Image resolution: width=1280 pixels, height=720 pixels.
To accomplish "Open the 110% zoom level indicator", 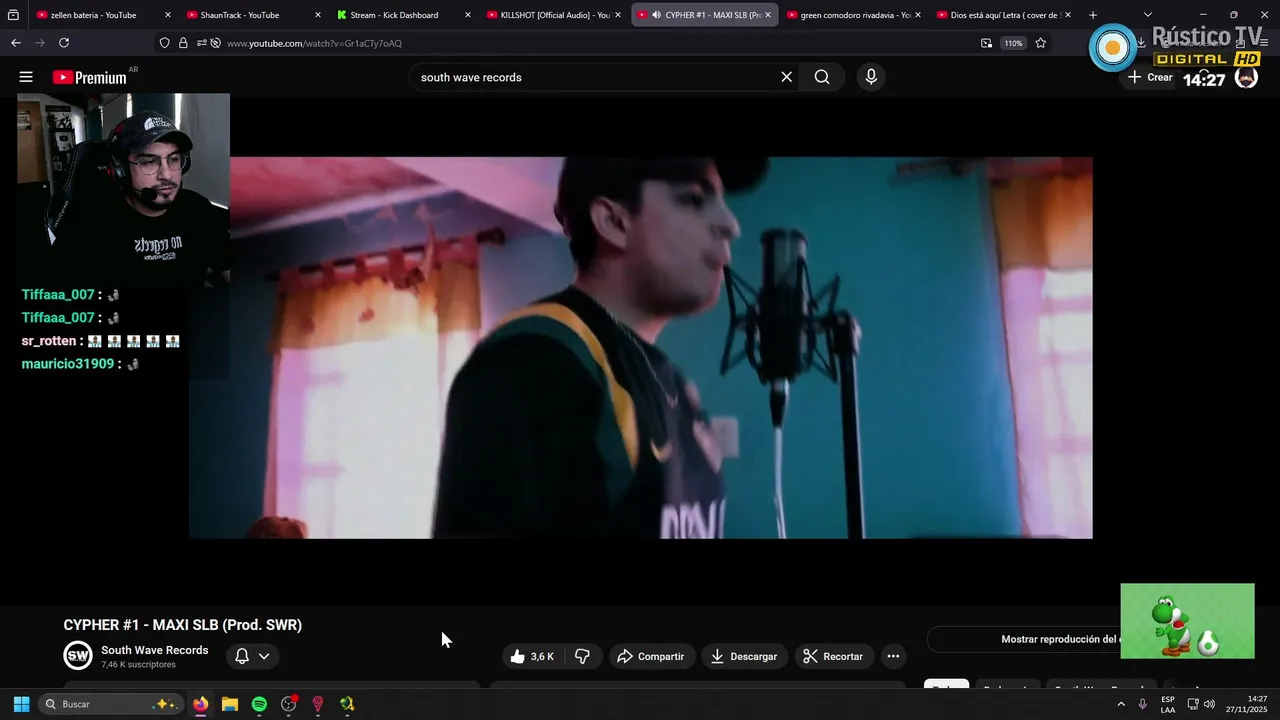I will click(1013, 43).
